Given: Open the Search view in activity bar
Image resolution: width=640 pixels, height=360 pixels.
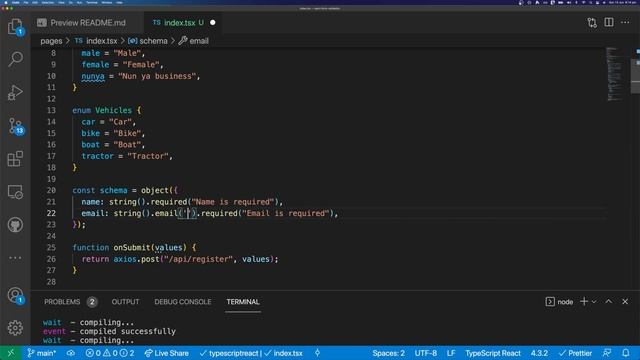Looking at the screenshot, I should pyautogui.click(x=15, y=59).
